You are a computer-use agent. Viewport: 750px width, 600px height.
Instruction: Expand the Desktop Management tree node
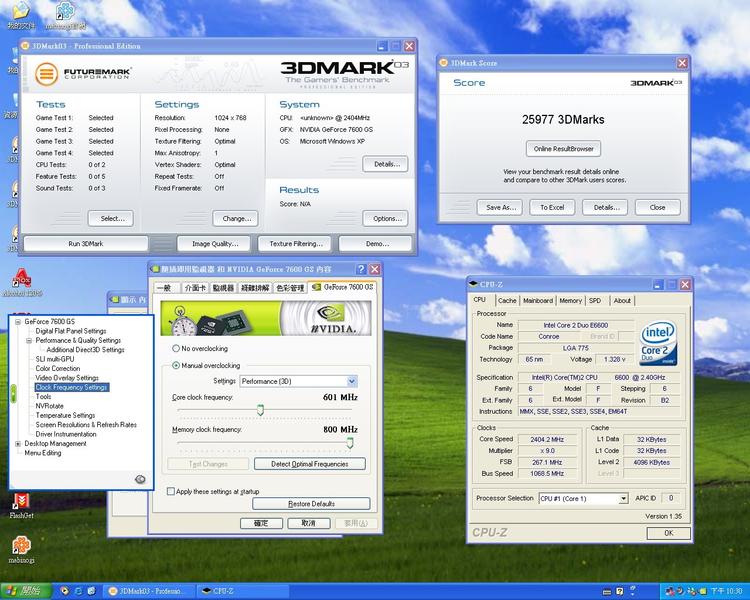18,444
